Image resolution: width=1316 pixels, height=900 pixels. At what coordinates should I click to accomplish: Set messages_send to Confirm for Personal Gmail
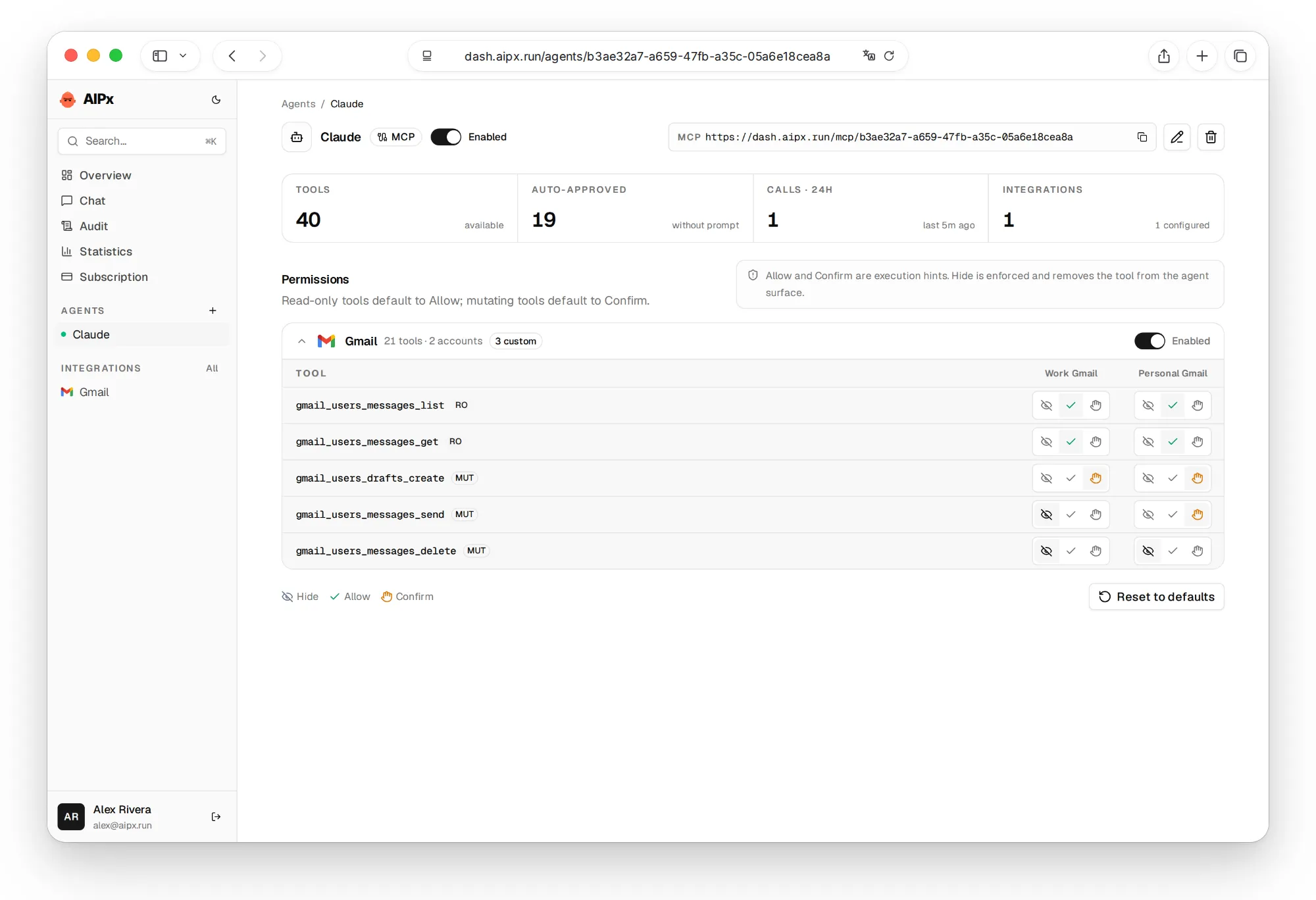click(x=1198, y=514)
